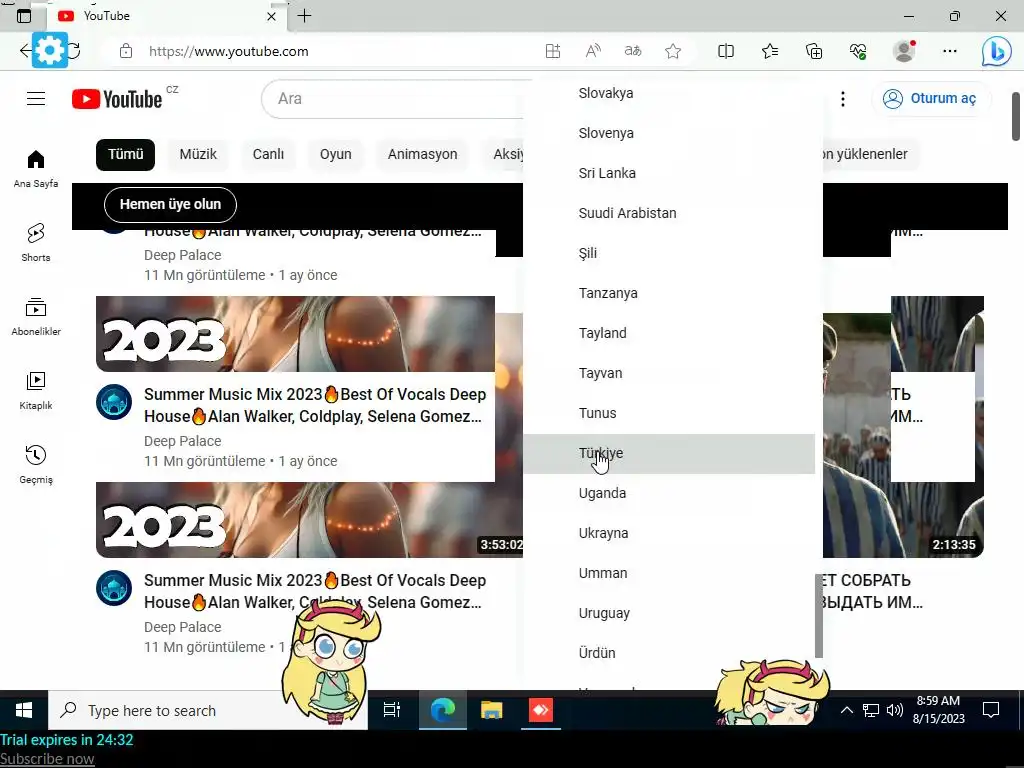Choose Uruguay as location
Image resolution: width=1024 pixels, height=768 pixels.
pos(669,613)
